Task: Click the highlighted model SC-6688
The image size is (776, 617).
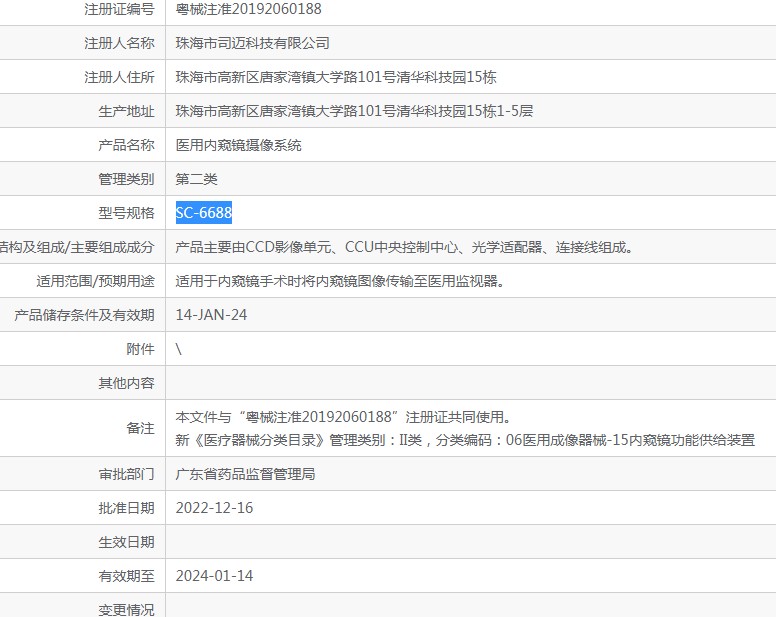Action: click(x=204, y=213)
